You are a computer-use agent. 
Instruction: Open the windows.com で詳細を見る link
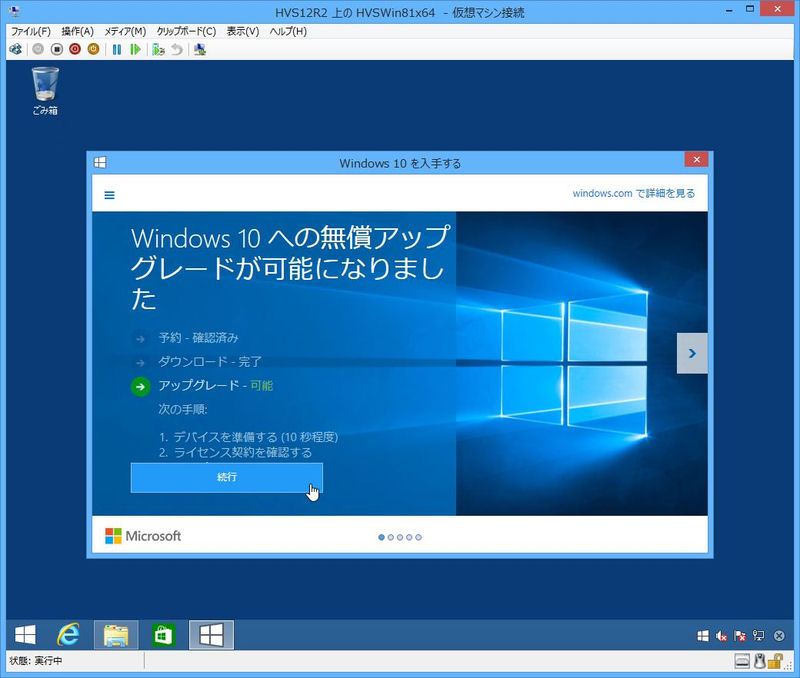coord(633,193)
